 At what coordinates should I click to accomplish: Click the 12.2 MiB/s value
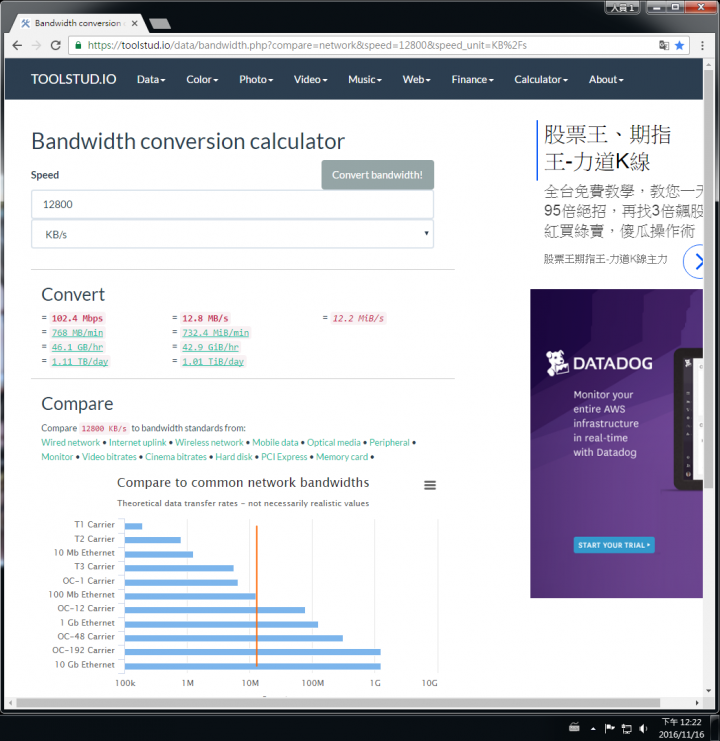coord(358,318)
